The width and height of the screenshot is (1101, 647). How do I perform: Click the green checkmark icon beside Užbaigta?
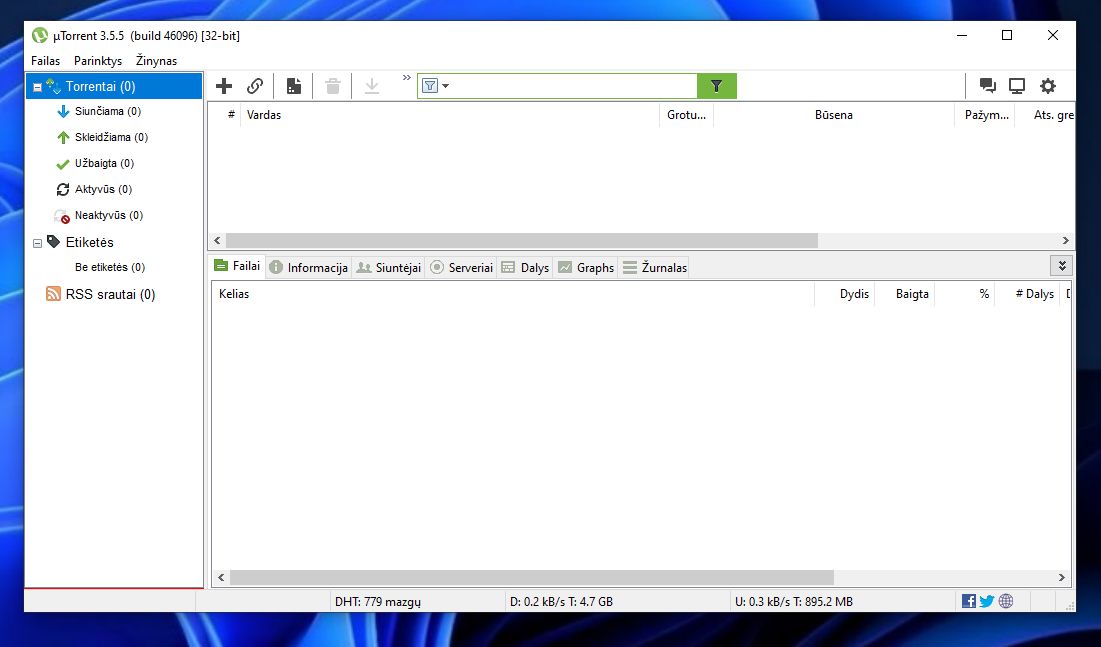click(62, 164)
